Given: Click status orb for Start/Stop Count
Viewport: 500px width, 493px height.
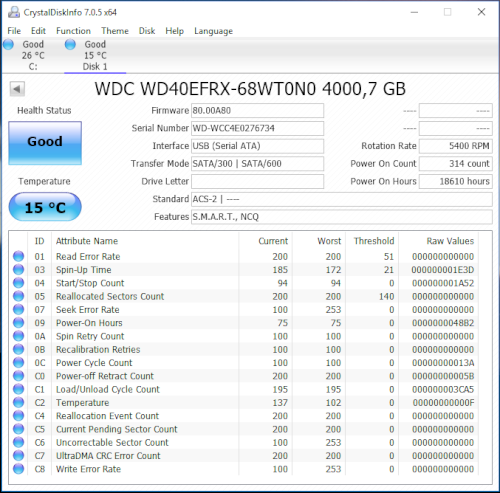Looking at the screenshot, I should coord(19,283).
